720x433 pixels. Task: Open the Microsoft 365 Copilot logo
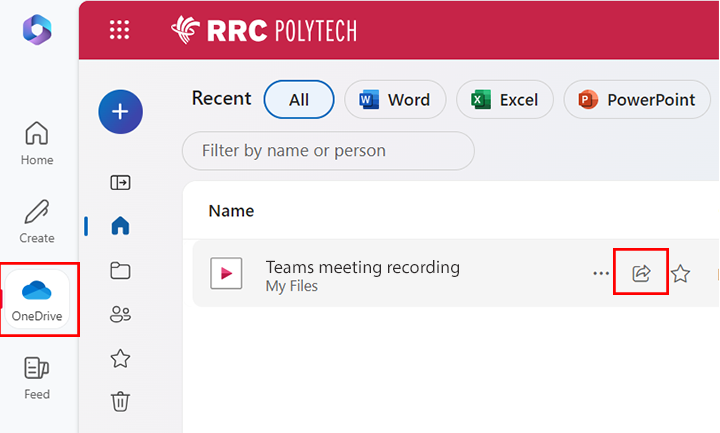(38, 30)
